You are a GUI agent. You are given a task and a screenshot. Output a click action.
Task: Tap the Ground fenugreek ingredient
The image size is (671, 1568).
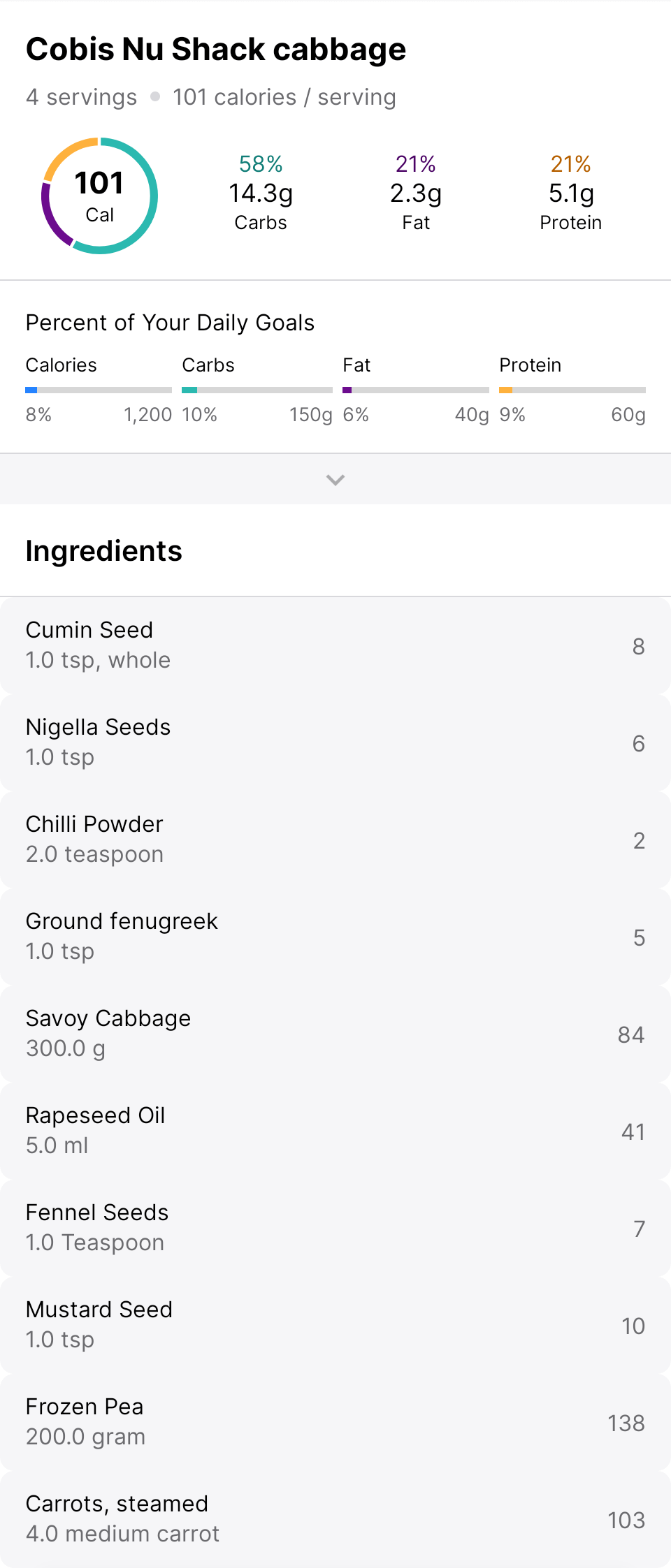tap(335, 937)
